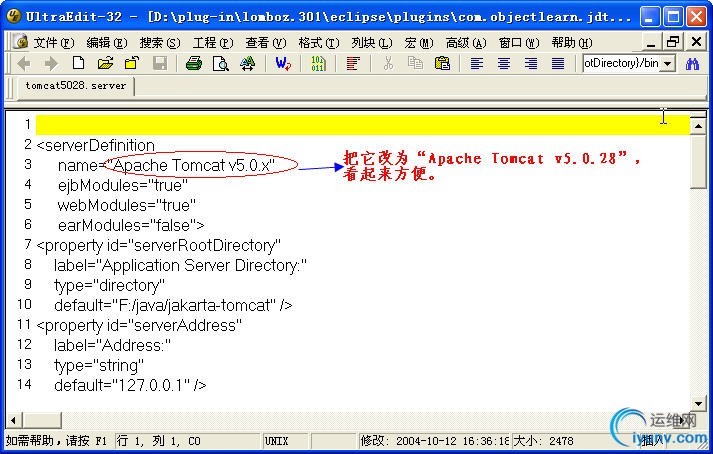
Task: Print the document with the printer icon
Action: [194, 63]
